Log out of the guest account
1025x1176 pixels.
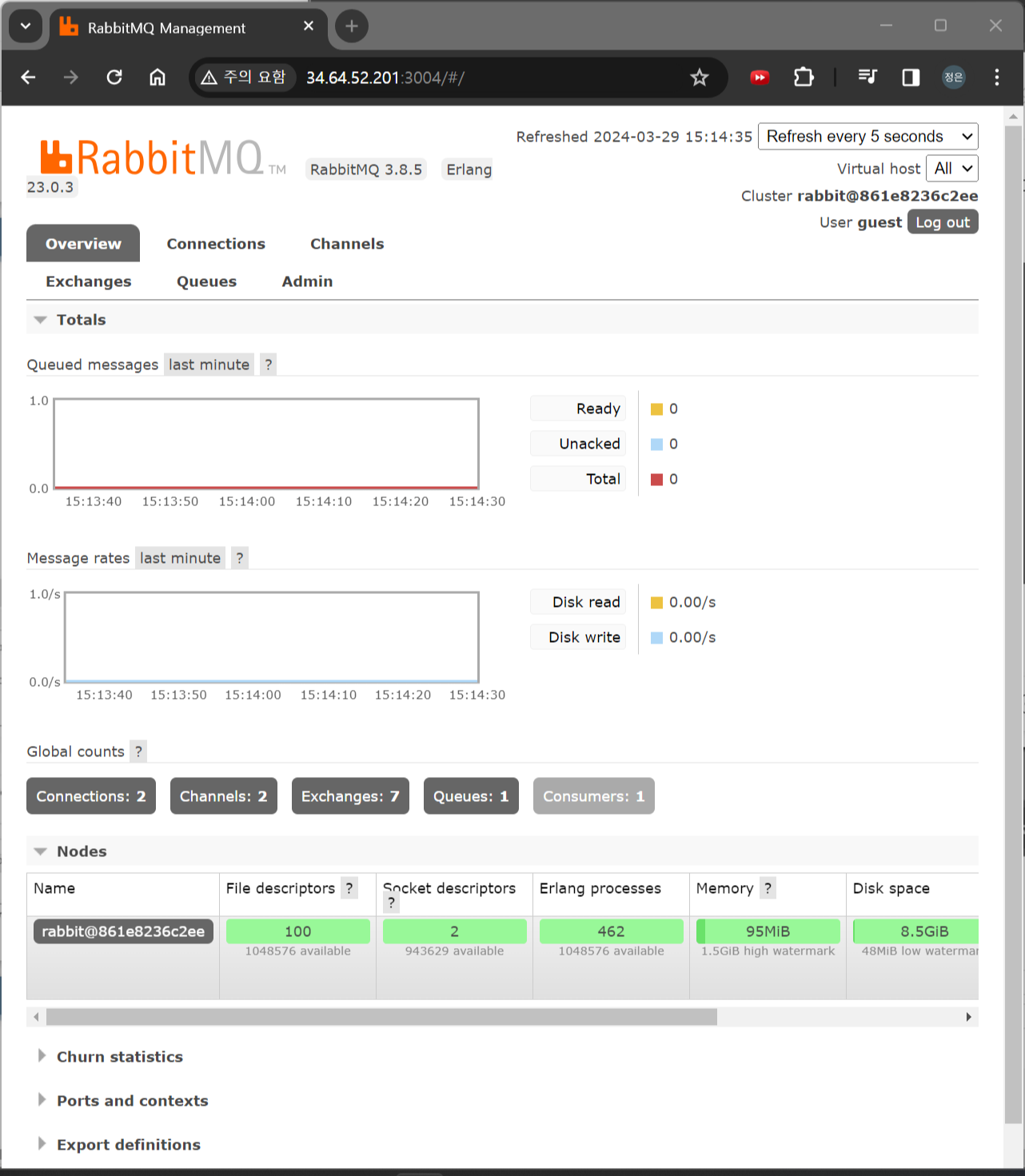(x=943, y=222)
